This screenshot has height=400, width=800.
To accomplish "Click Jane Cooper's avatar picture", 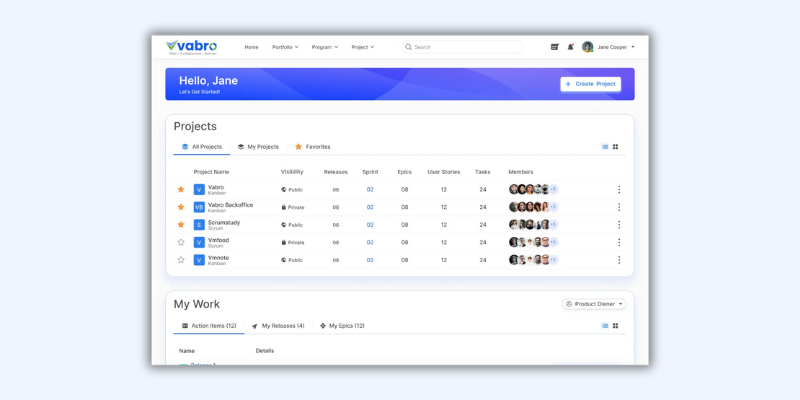I will tap(588, 47).
